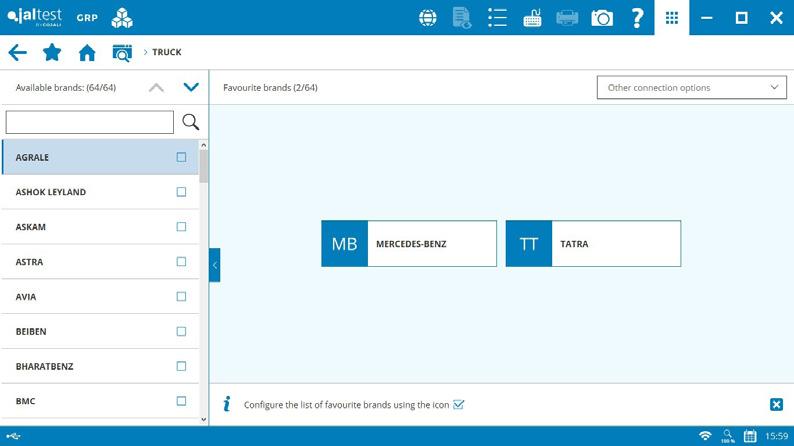Click scrollbar up arrow in brand list
This screenshot has width=794, height=446.
click(204, 145)
